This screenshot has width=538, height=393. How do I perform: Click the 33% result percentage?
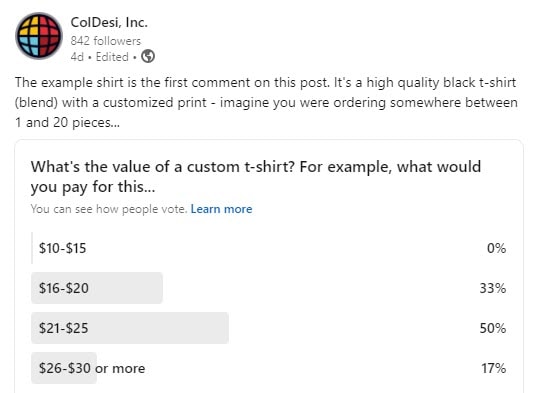tap(493, 288)
